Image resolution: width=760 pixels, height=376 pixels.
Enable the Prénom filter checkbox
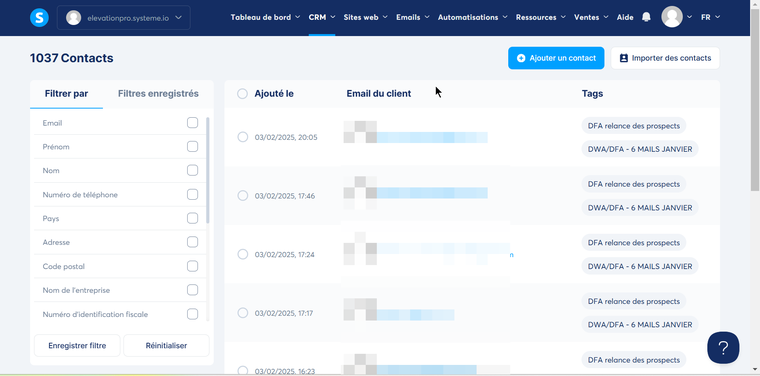[192, 146]
